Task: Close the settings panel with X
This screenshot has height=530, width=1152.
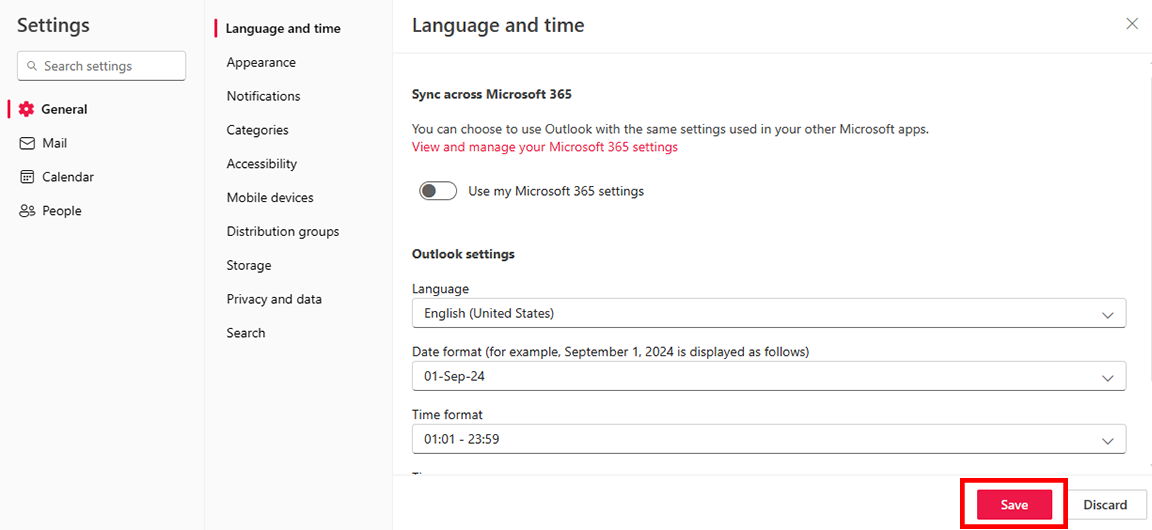Action: pyautogui.click(x=1131, y=24)
